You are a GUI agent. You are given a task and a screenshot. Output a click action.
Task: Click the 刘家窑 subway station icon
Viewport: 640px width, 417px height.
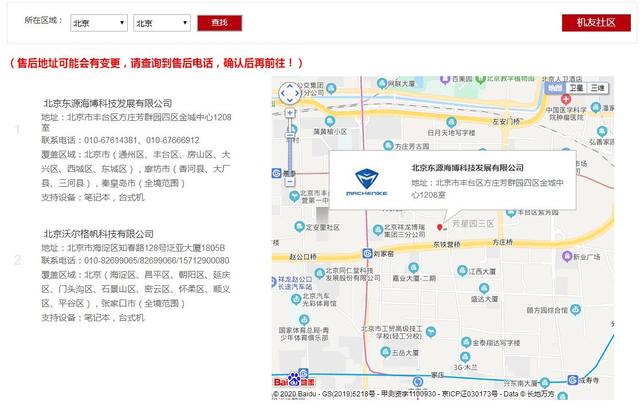(367, 254)
